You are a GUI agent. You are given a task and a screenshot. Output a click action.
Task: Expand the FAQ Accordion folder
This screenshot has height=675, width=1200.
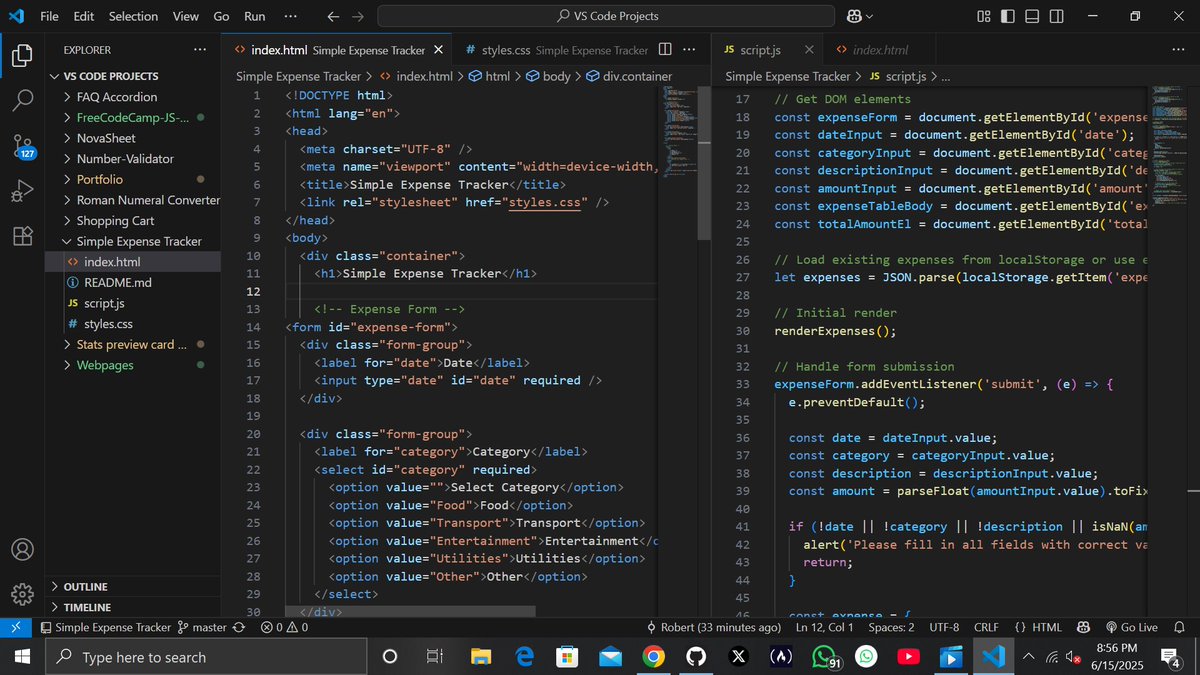coord(133,97)
